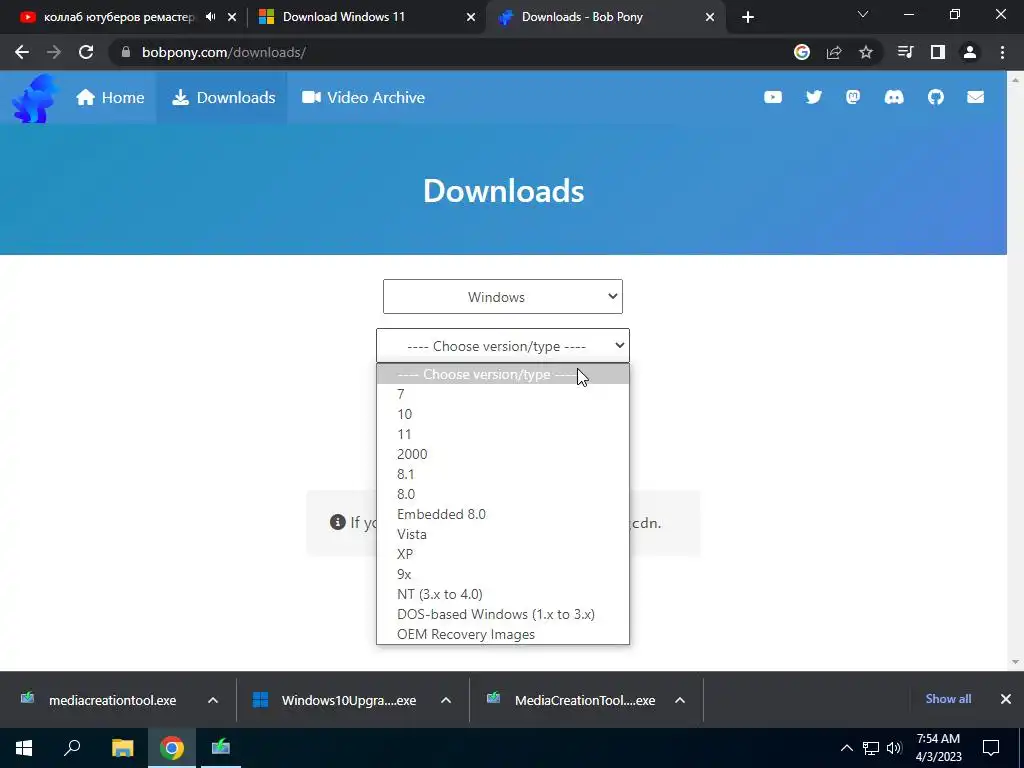Click Show all downloads link
This screenshot has height=768, width=1024.
coord(948,699)
